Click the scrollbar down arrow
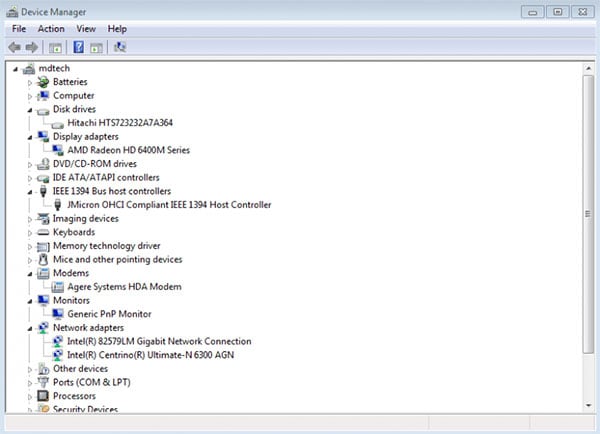This screenshot has width=600, height=434. coord(588,406)
